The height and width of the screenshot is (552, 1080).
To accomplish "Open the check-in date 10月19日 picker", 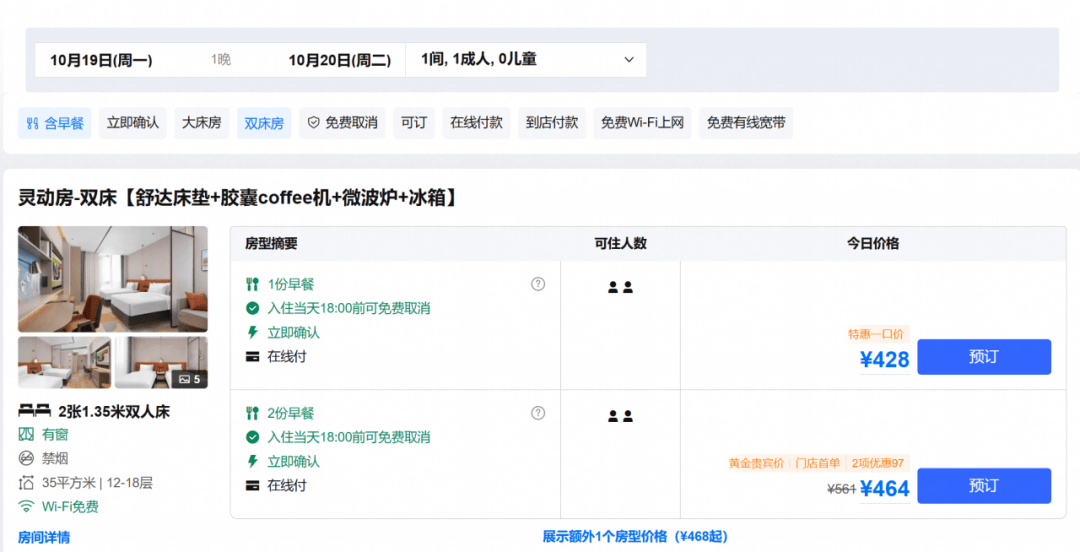I will click(101, 61).
